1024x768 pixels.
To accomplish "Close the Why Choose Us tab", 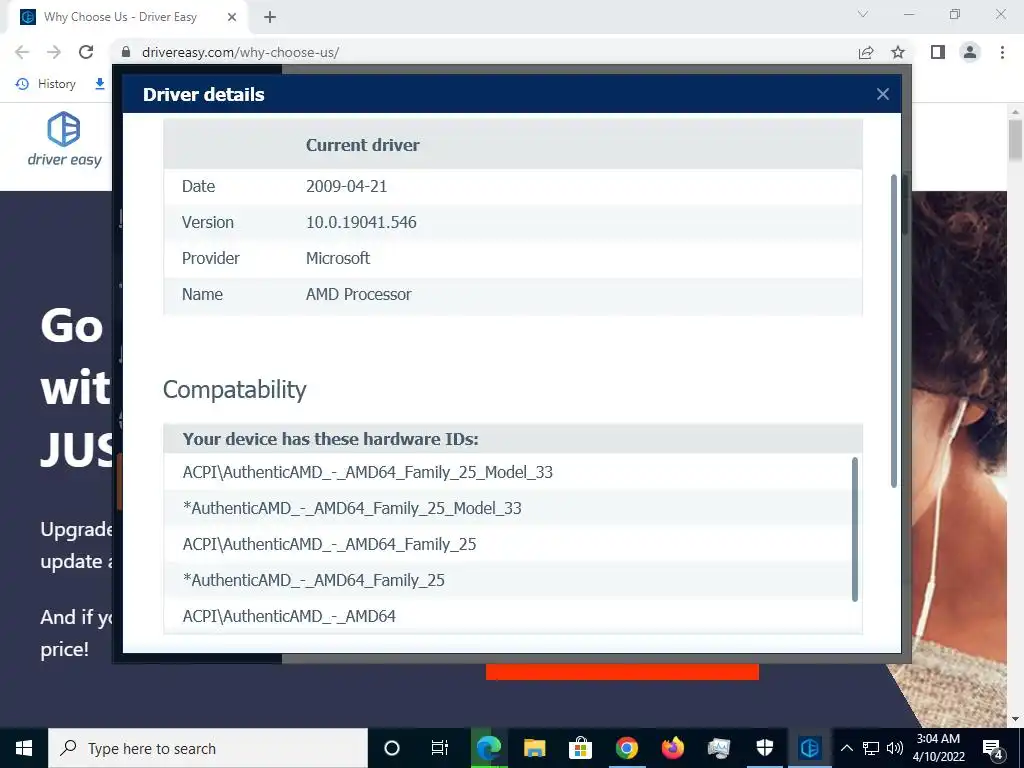I will pos(232,17).
